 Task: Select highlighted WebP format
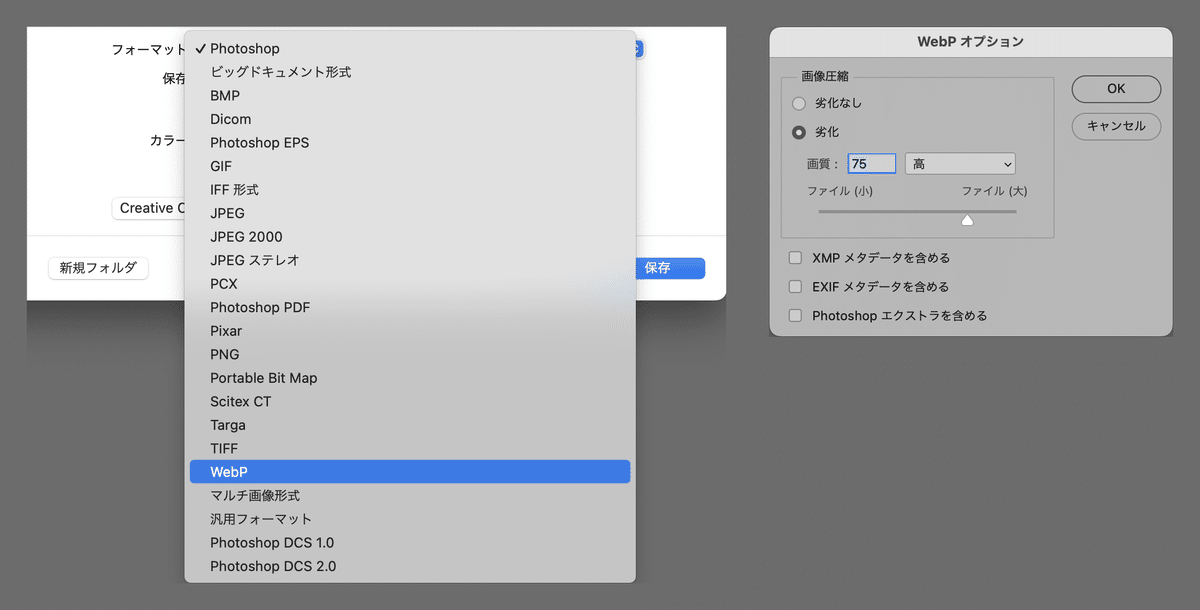pyautogui.click(x=410, y=472)
